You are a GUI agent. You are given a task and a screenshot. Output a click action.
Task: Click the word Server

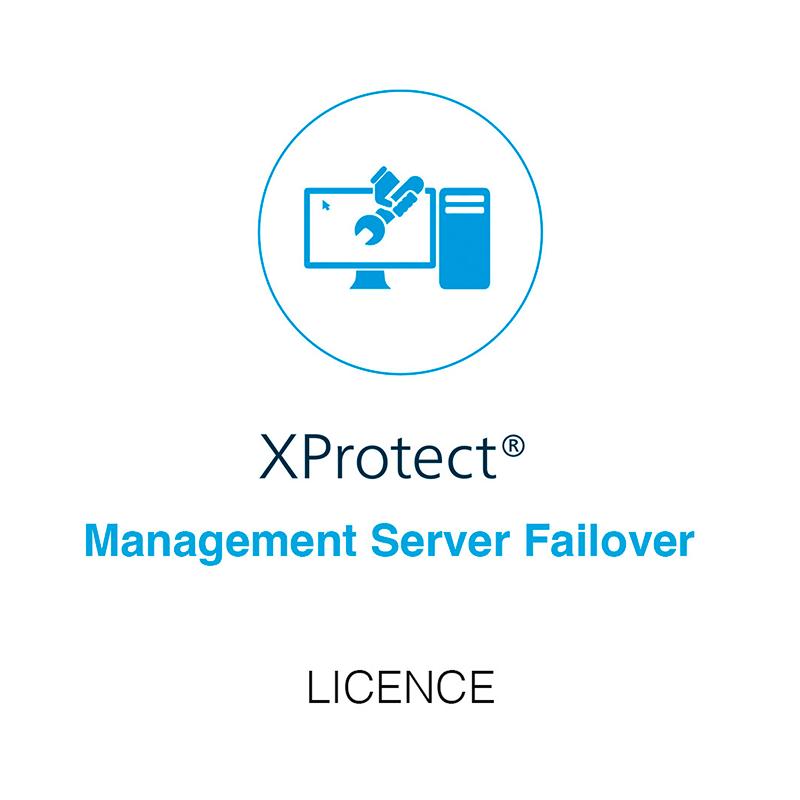click(x=440, y=541)
